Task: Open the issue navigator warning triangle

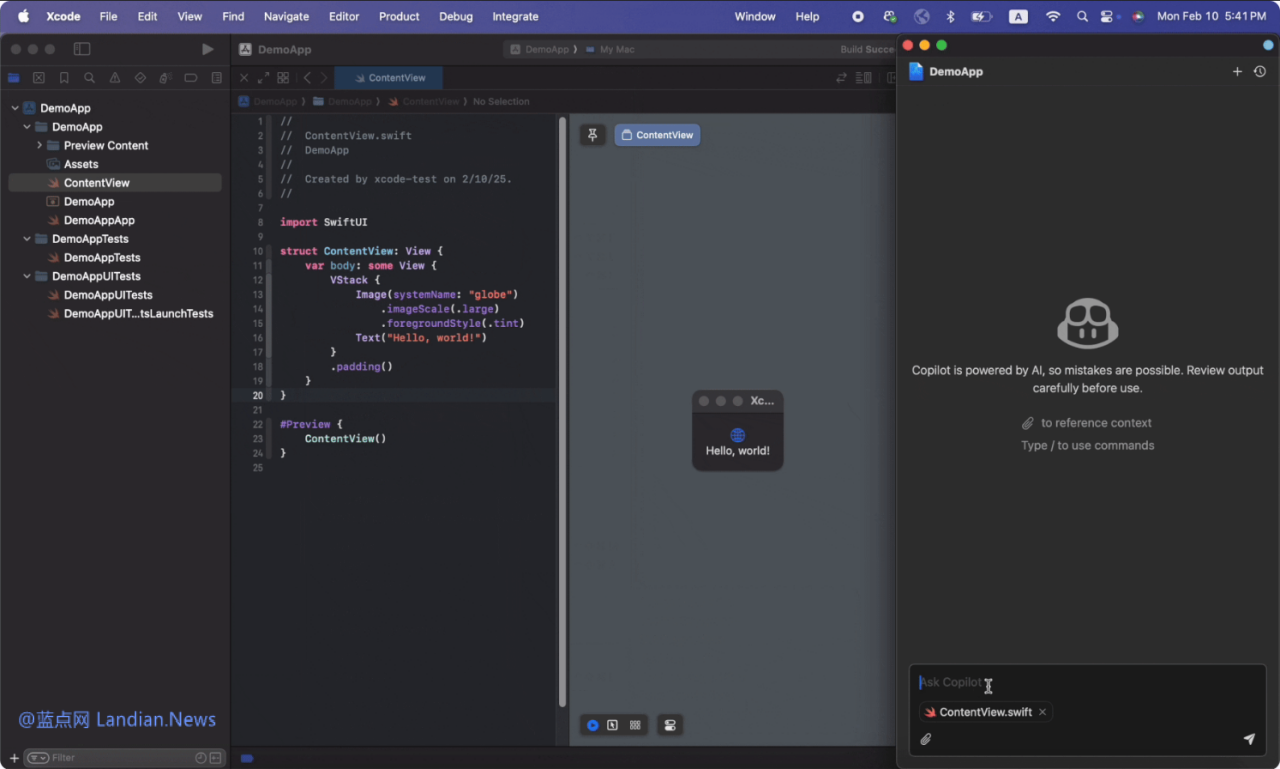Action: click(x=115, y=78)
